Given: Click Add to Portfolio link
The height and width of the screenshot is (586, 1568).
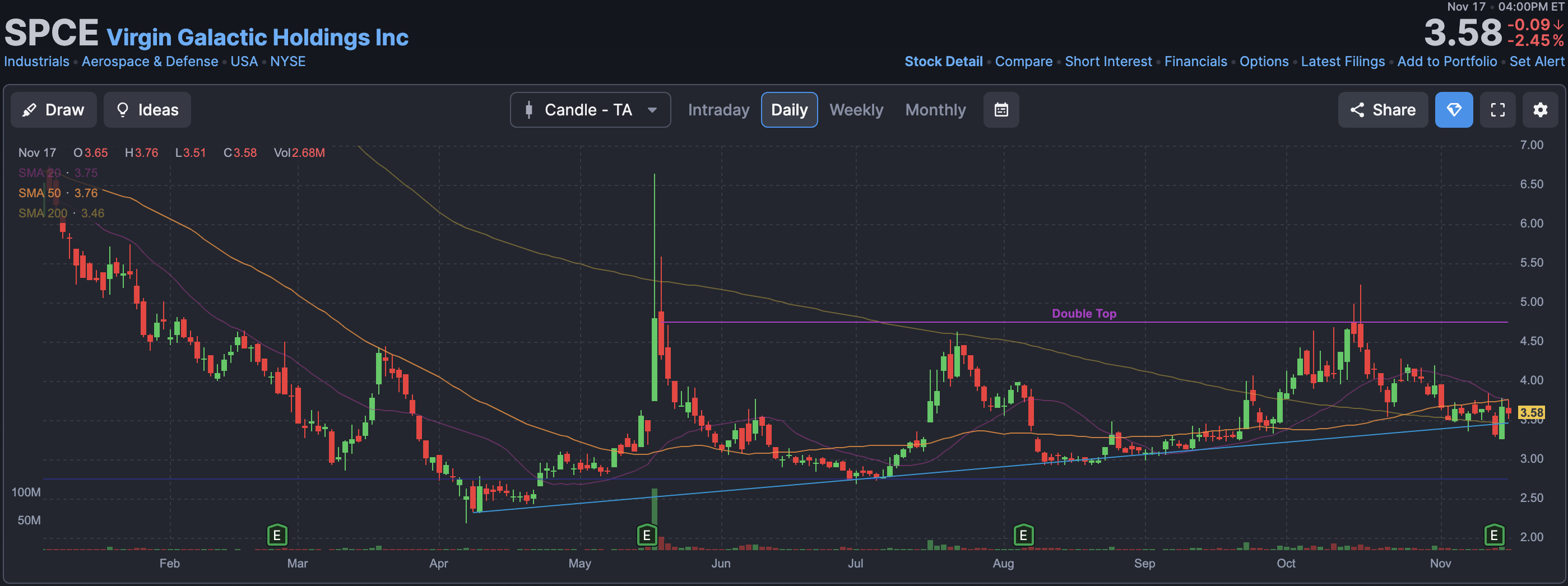Looking at the screenshot, I should [1446, 62].
